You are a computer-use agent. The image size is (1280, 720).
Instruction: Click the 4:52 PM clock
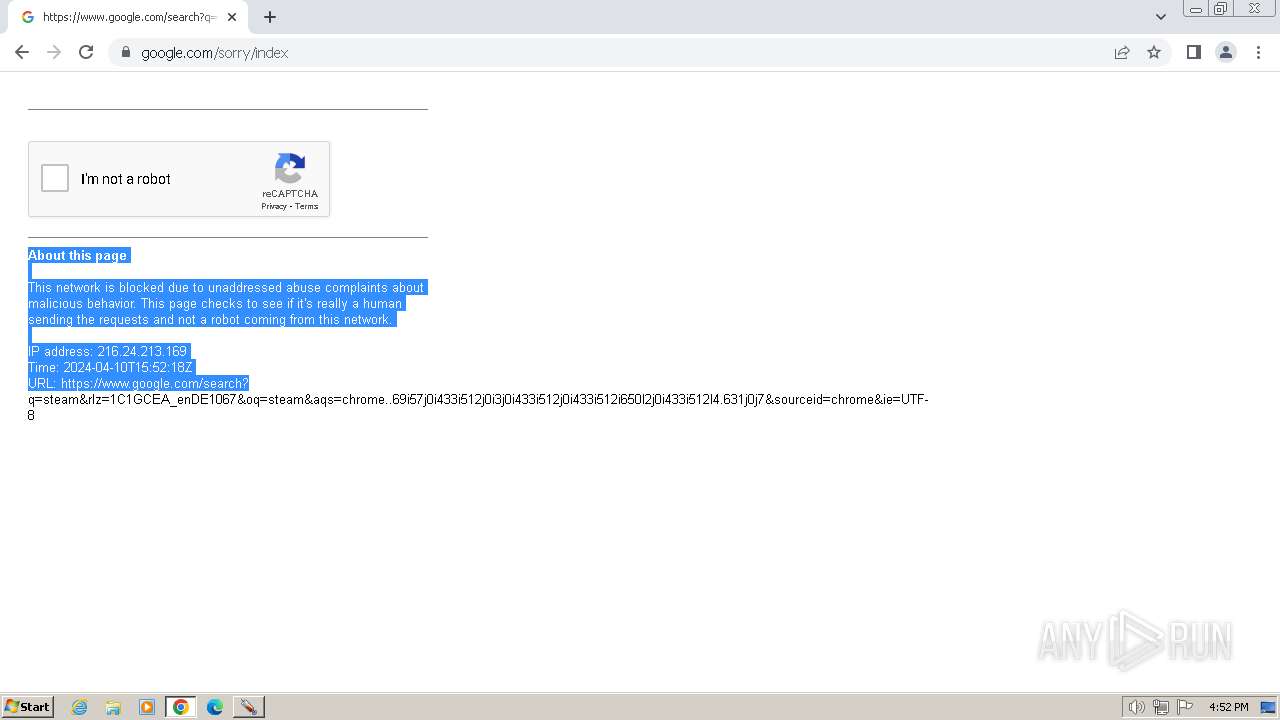[x=1228, y=707]
